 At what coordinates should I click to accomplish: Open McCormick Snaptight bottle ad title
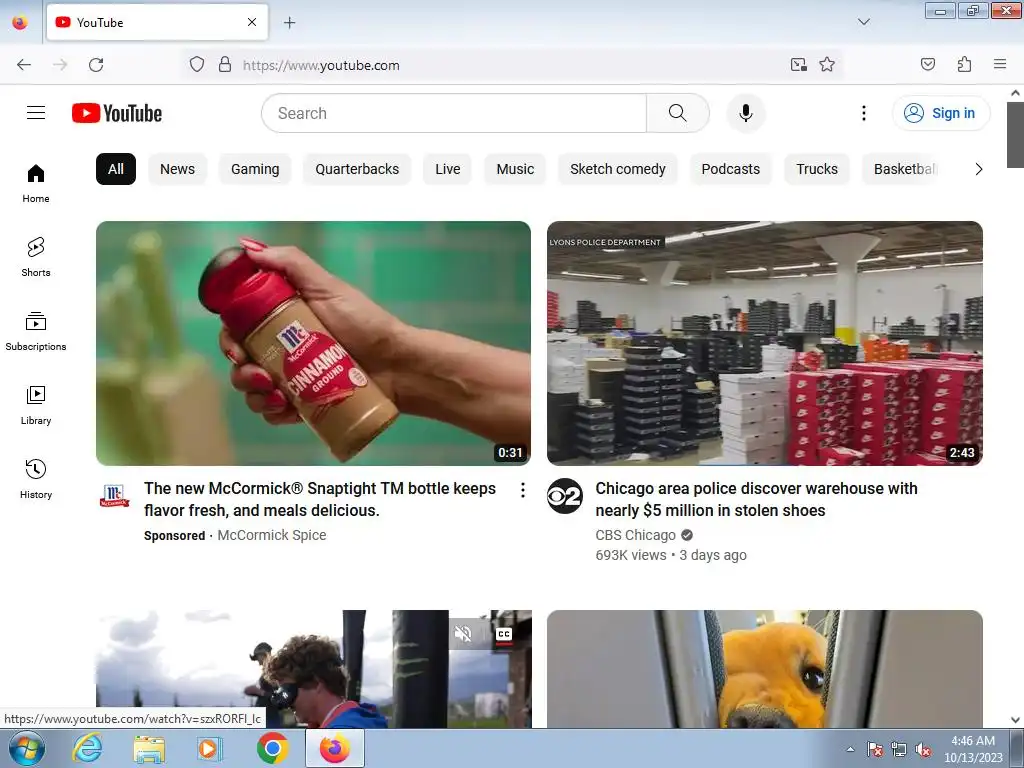coord(320,499)
